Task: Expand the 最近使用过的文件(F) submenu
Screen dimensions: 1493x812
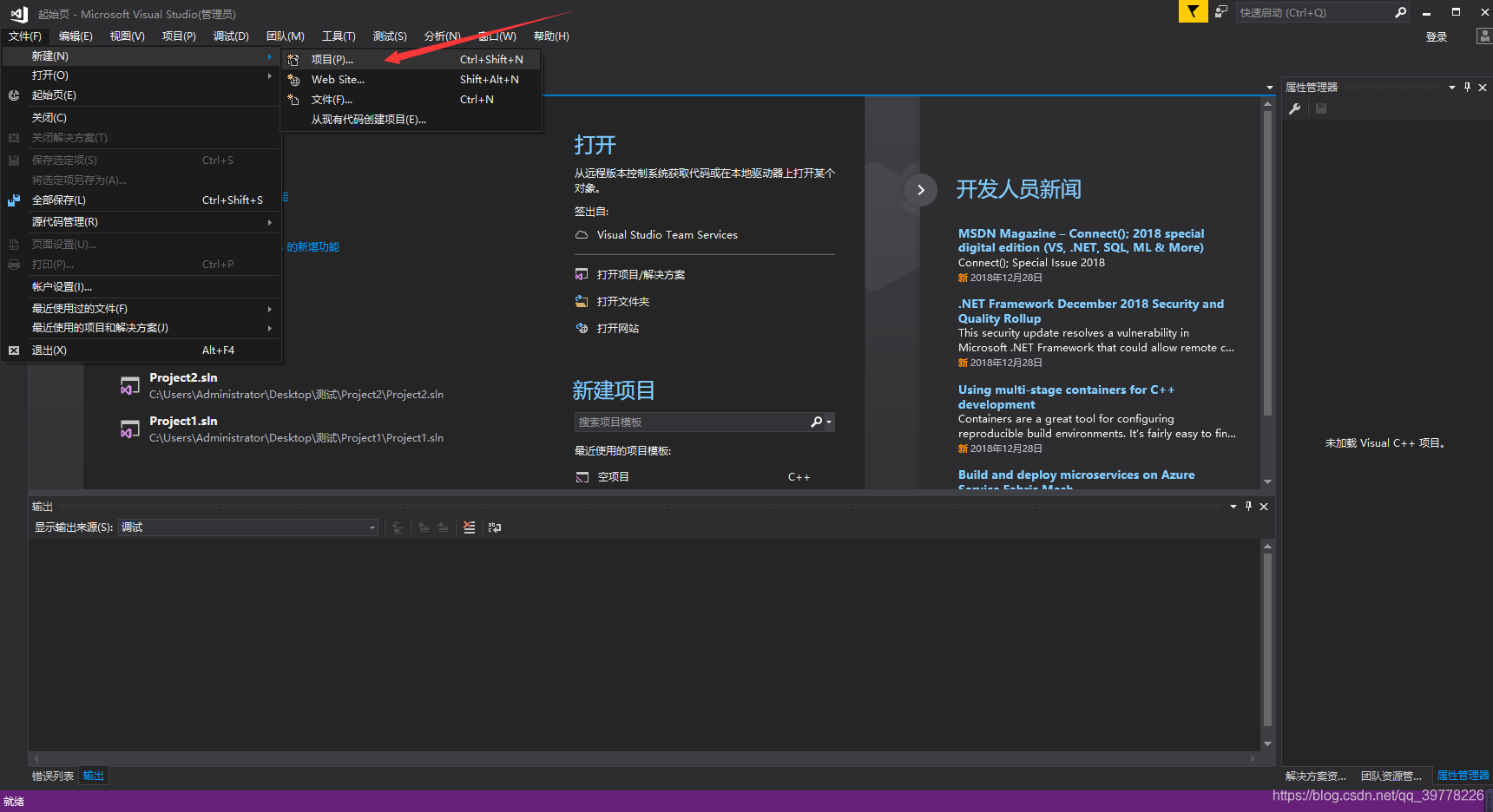Action: tap(143, 309)
